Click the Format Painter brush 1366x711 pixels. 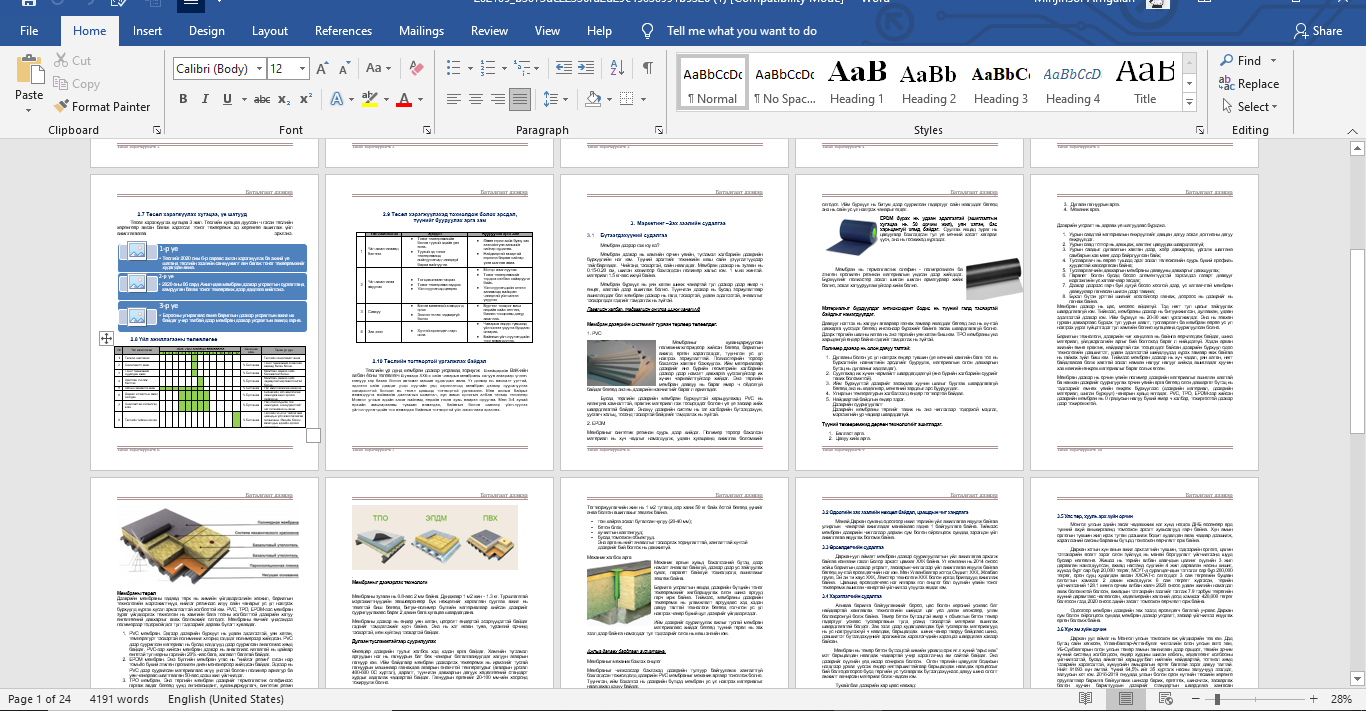pos(62,106)
